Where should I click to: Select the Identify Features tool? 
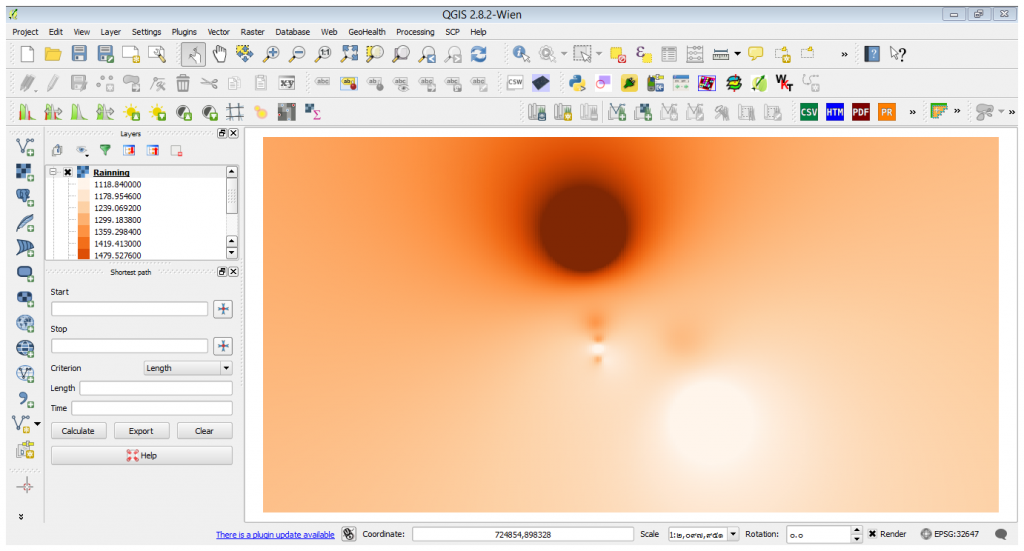coord(521,54)
